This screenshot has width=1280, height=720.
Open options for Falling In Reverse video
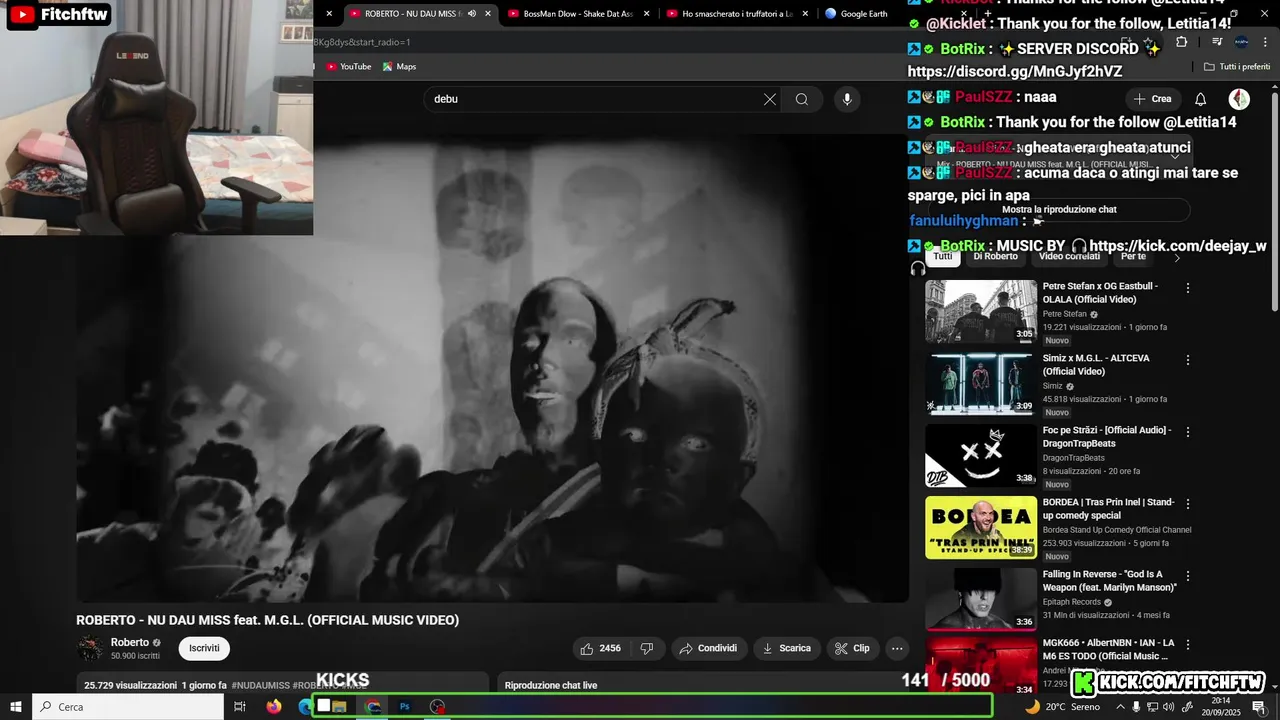pos(1188,576)
